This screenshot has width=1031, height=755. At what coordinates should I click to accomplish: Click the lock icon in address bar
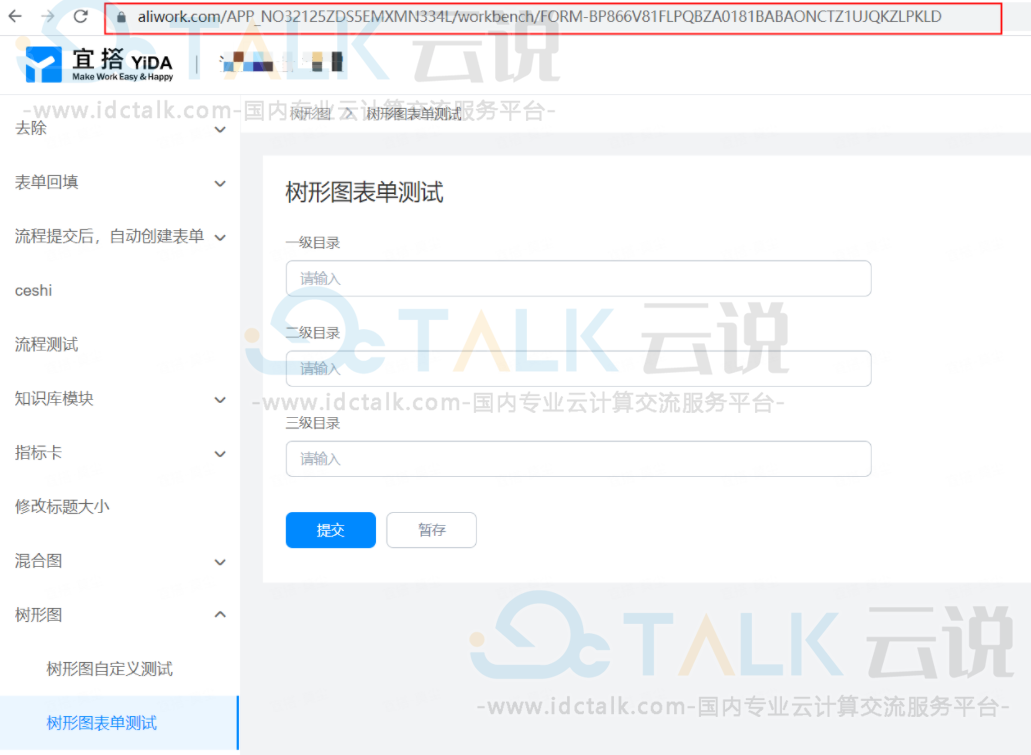coord(121,17)
